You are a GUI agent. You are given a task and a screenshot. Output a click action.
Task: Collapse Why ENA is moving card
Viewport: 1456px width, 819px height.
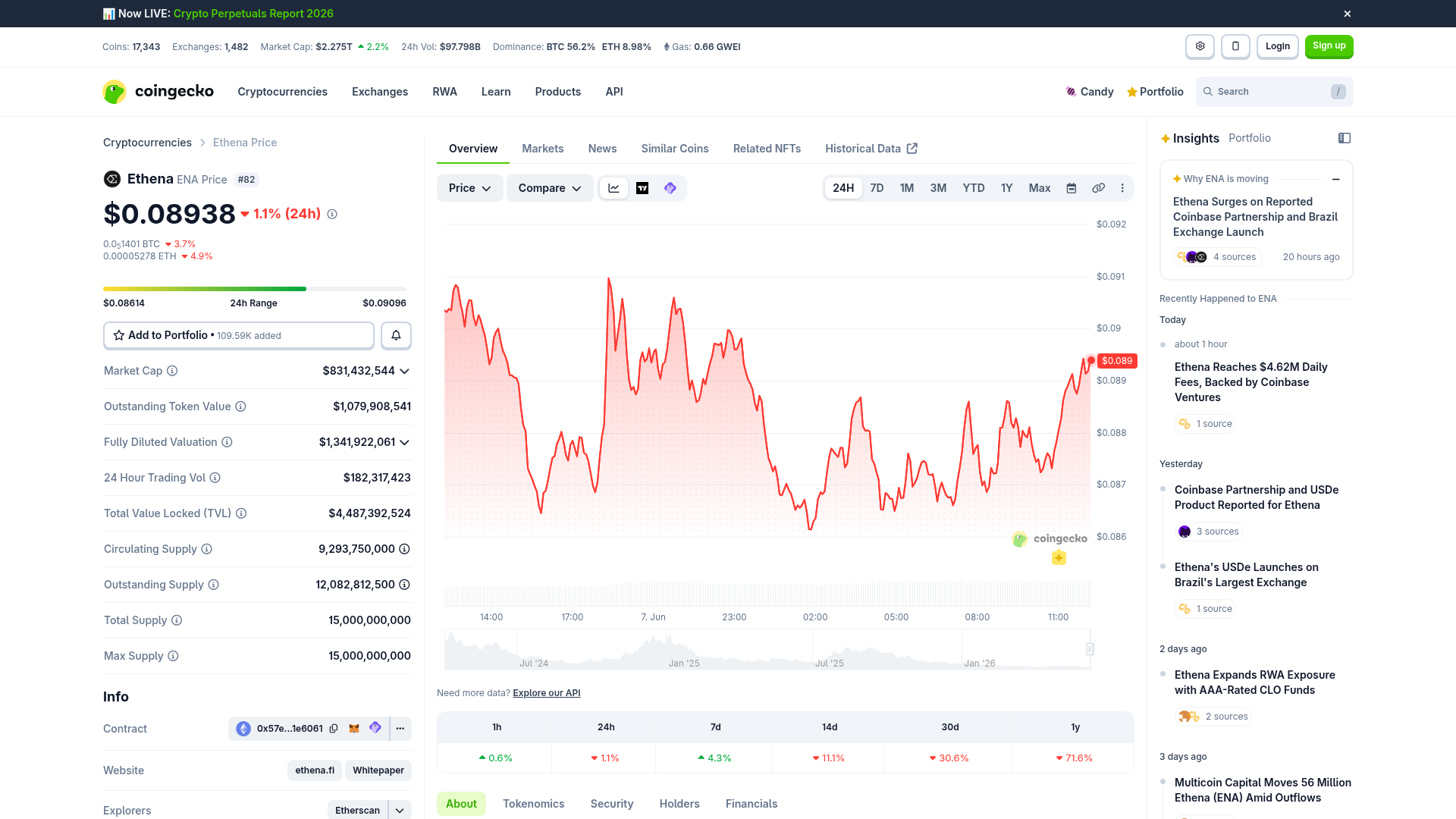(x=1336, y=180)
